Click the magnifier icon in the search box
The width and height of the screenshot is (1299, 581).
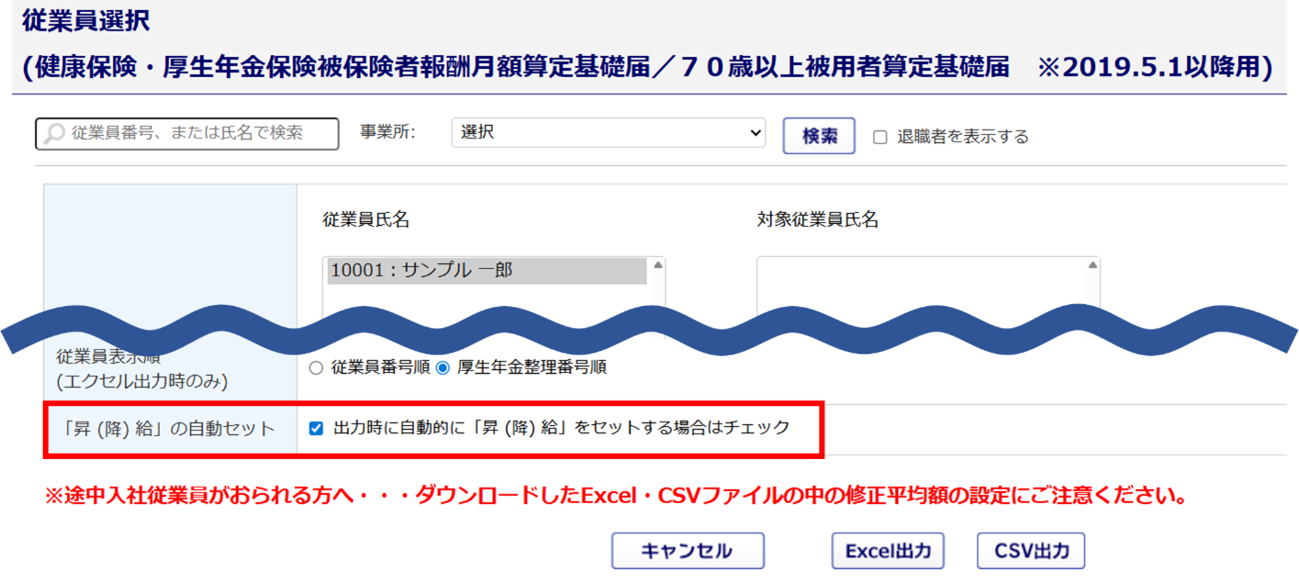54,133
